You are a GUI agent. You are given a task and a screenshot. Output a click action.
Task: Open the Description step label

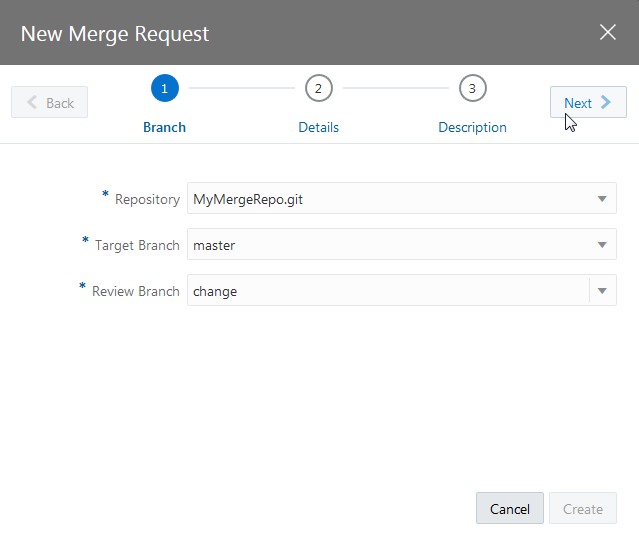pyautogui.click(x=472, y=127)
